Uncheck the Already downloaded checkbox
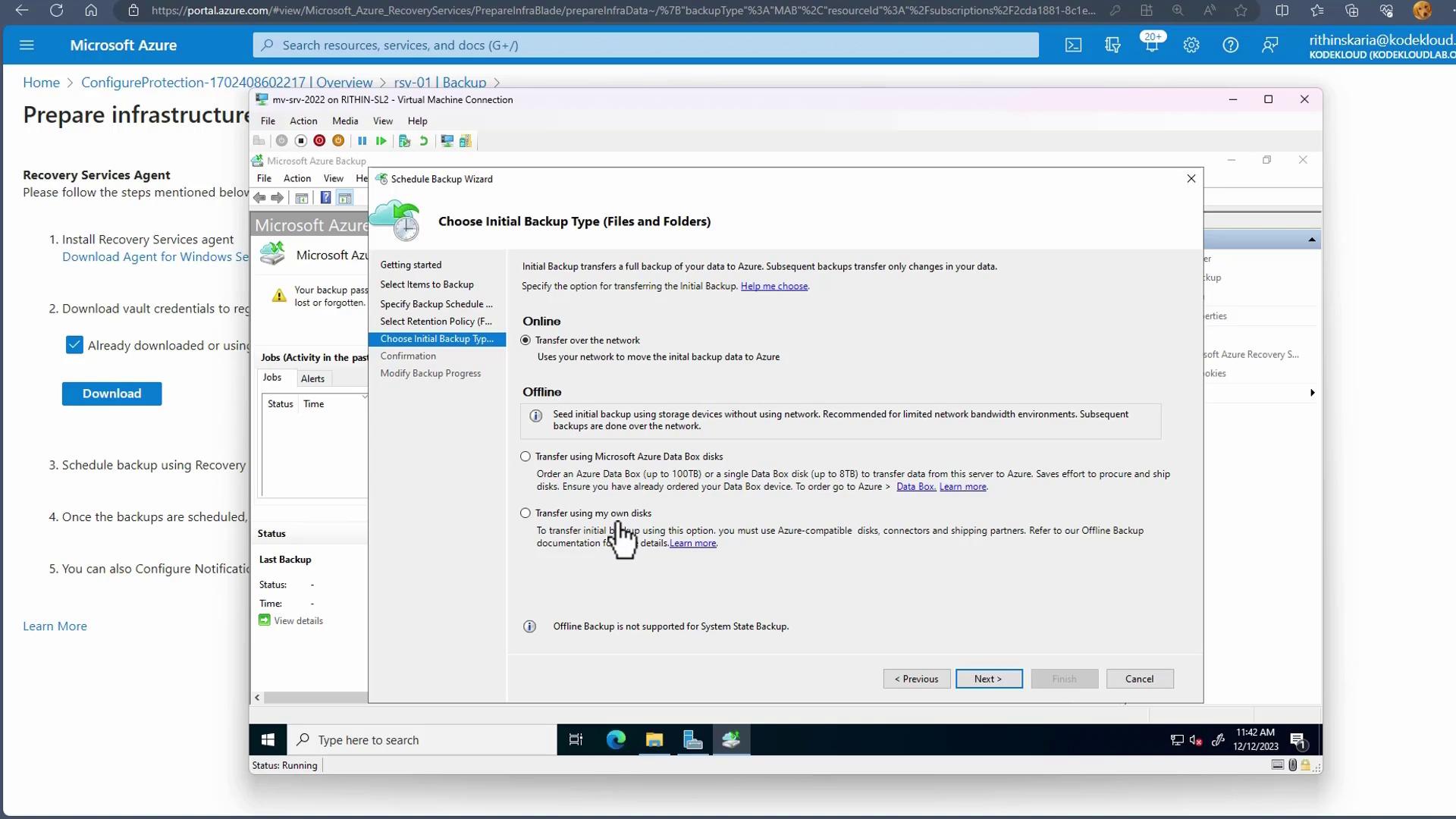Image resolution: width=1456 pixels, height=819 pixels. pos(74,346)
